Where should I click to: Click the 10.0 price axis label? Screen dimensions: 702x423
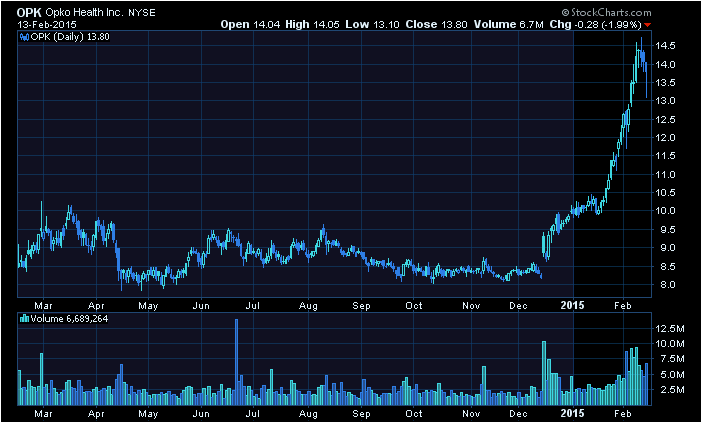[x=667, y=211]
